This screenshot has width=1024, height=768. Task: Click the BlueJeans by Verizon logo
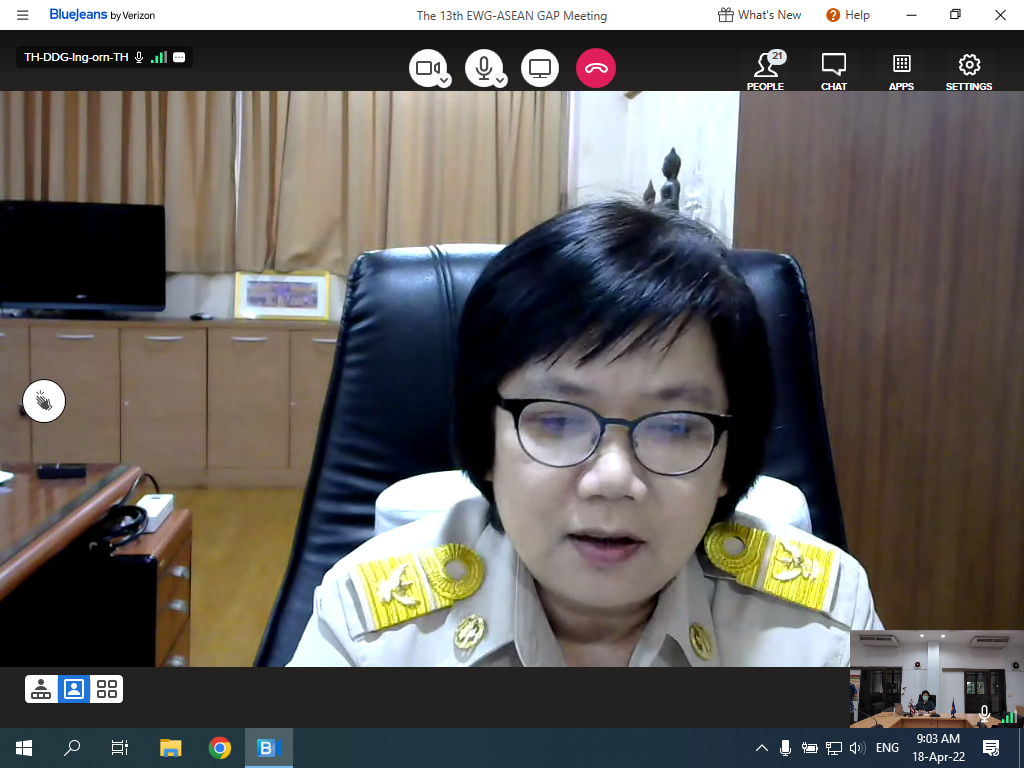pyautogui.click(x=102, y=15)
